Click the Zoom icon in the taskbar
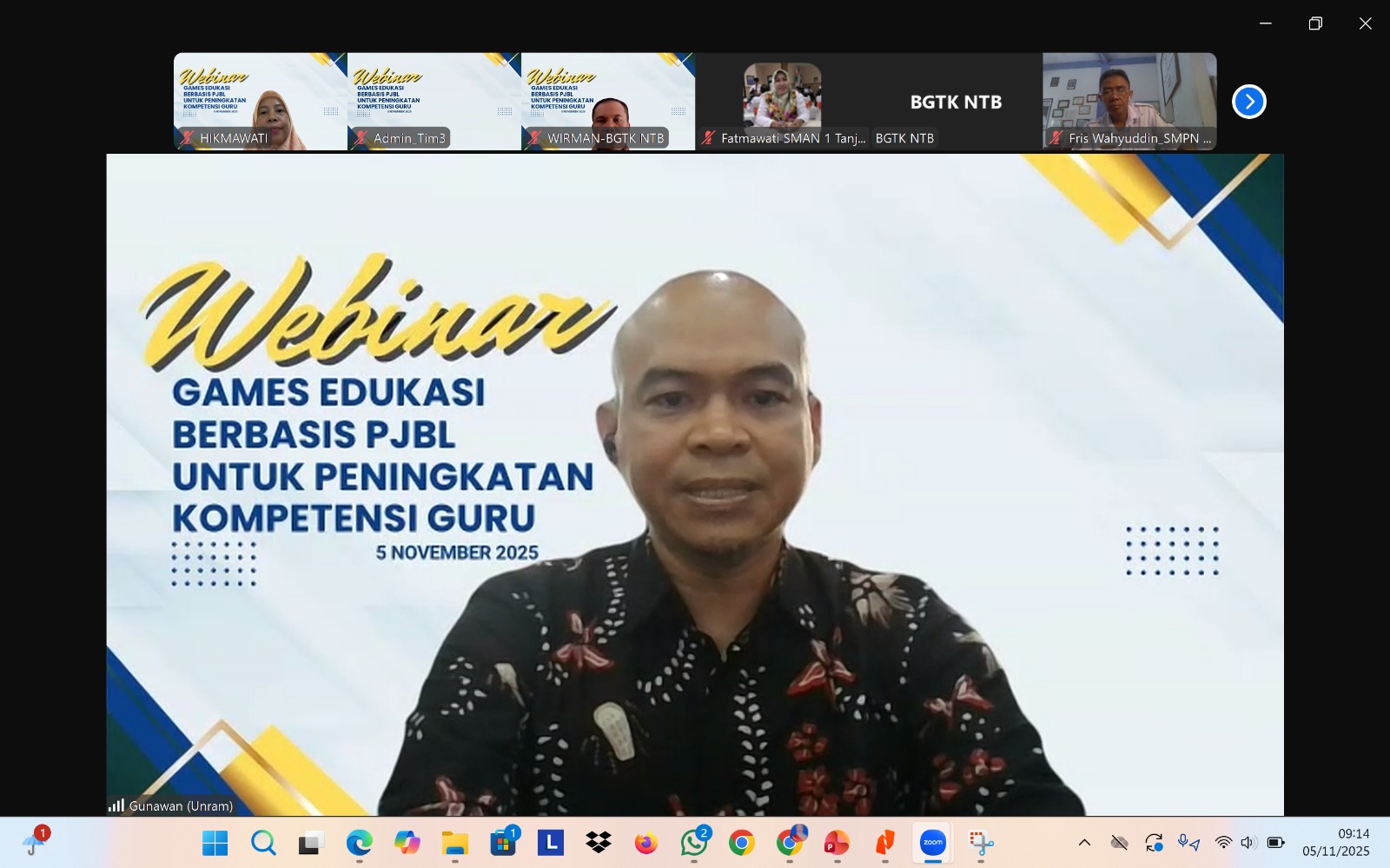The width and height of the screenshot is (1390, 868). click(932, 843)
